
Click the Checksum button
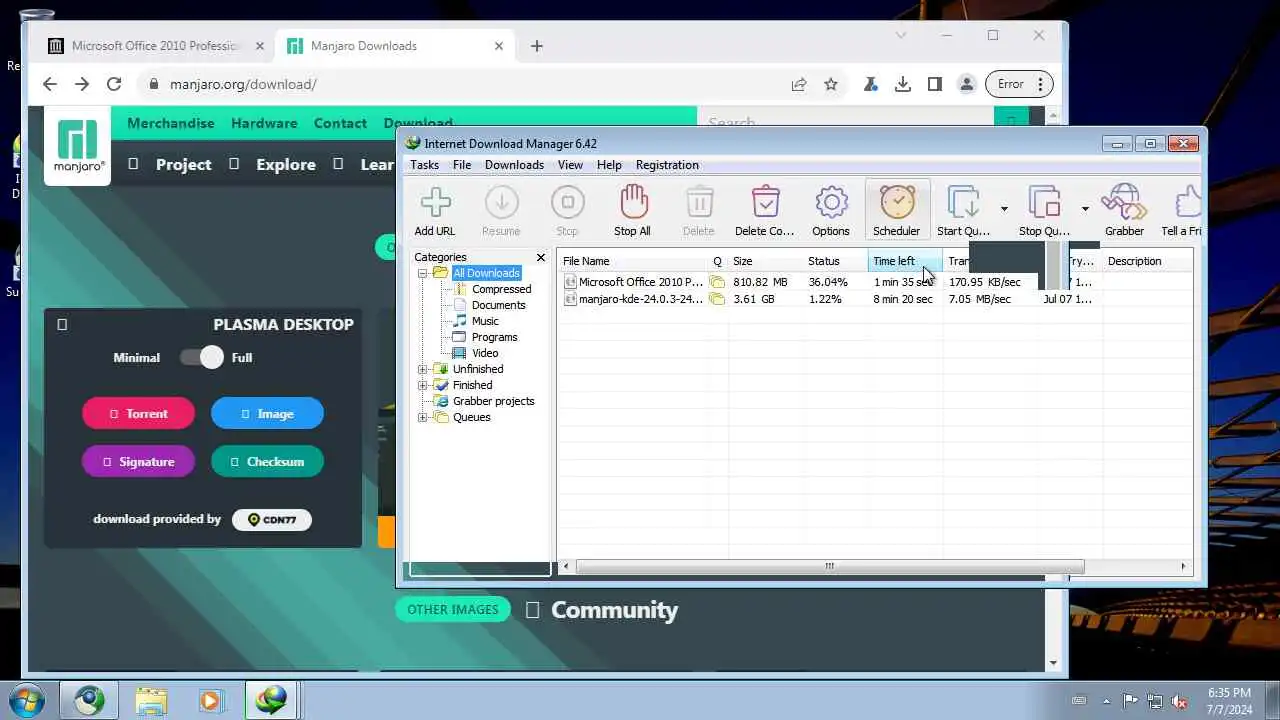click(267, 461)
